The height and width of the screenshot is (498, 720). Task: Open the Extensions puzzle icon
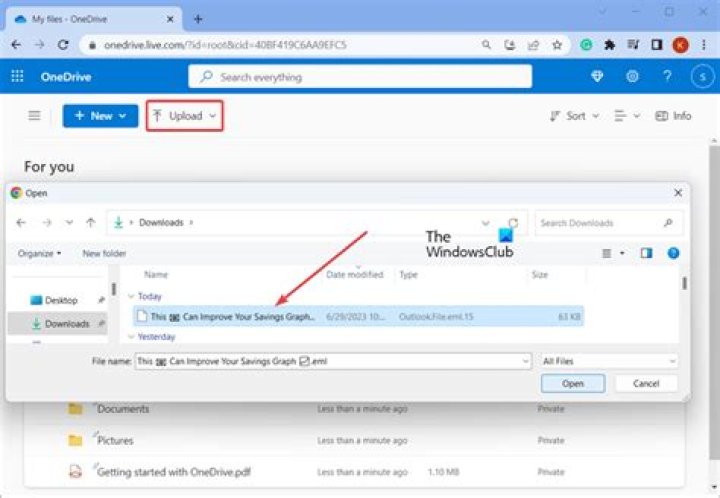pos(610,45)
